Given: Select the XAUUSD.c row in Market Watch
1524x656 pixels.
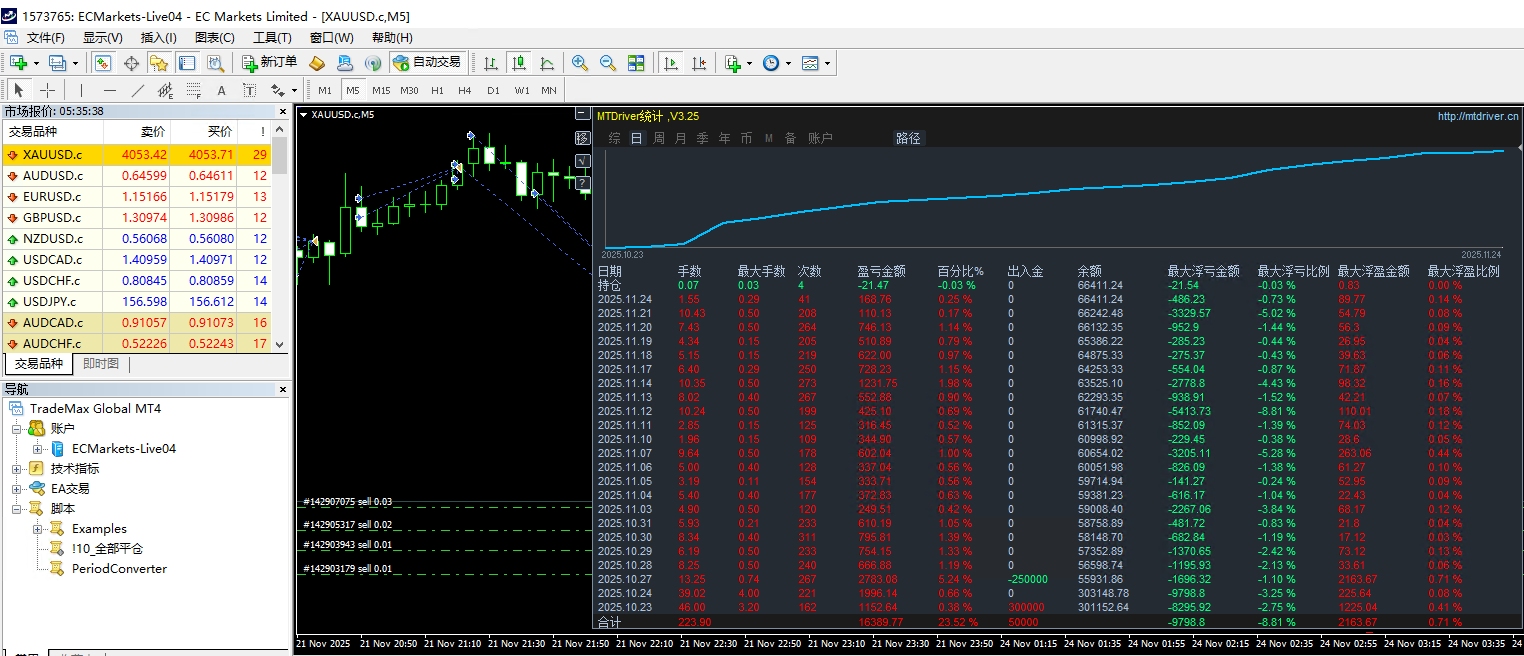Looking at the screenshot, I should 52,155.
